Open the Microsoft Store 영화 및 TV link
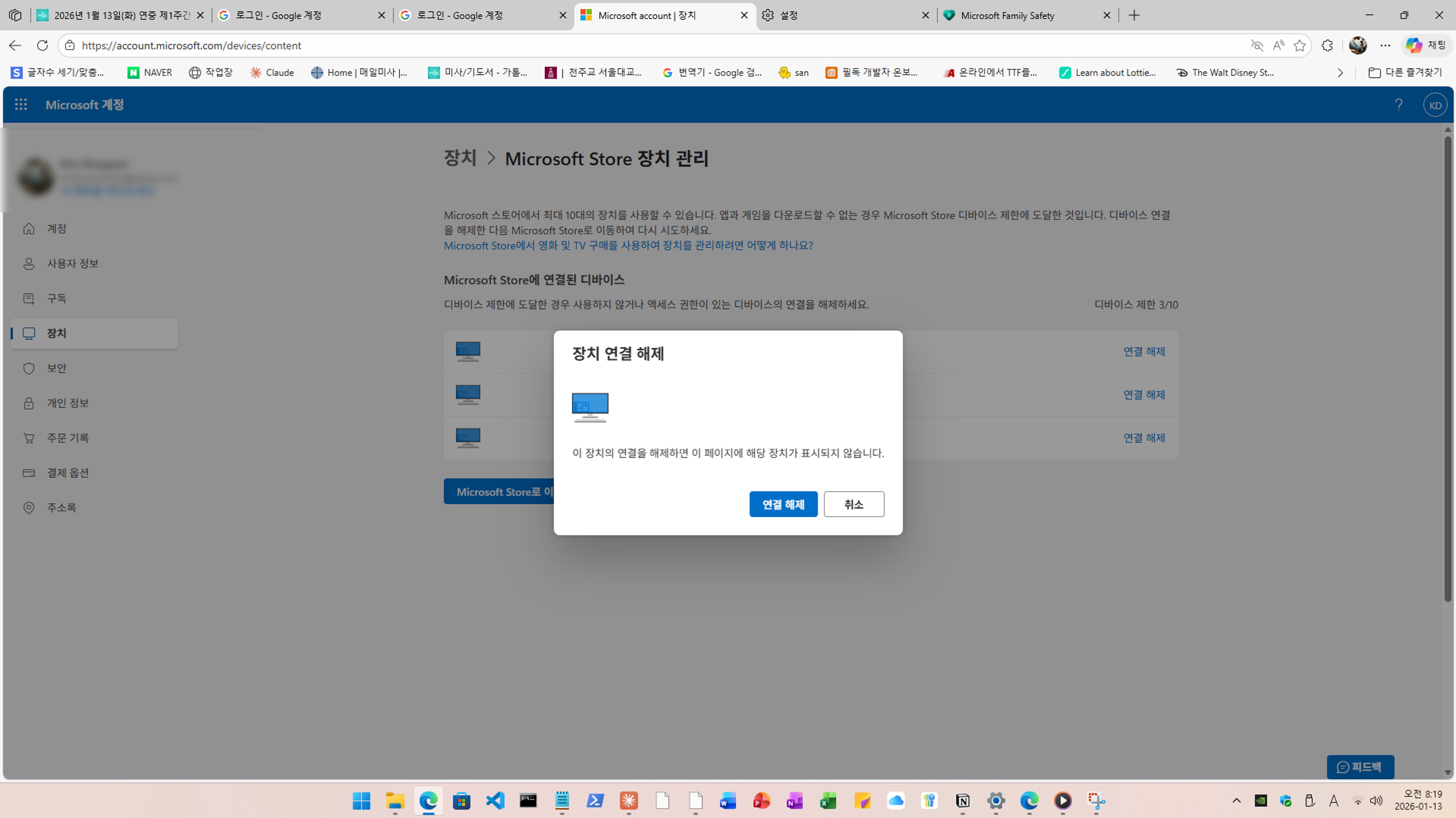This screenshot has height=818, width=1456. point(628,245)
